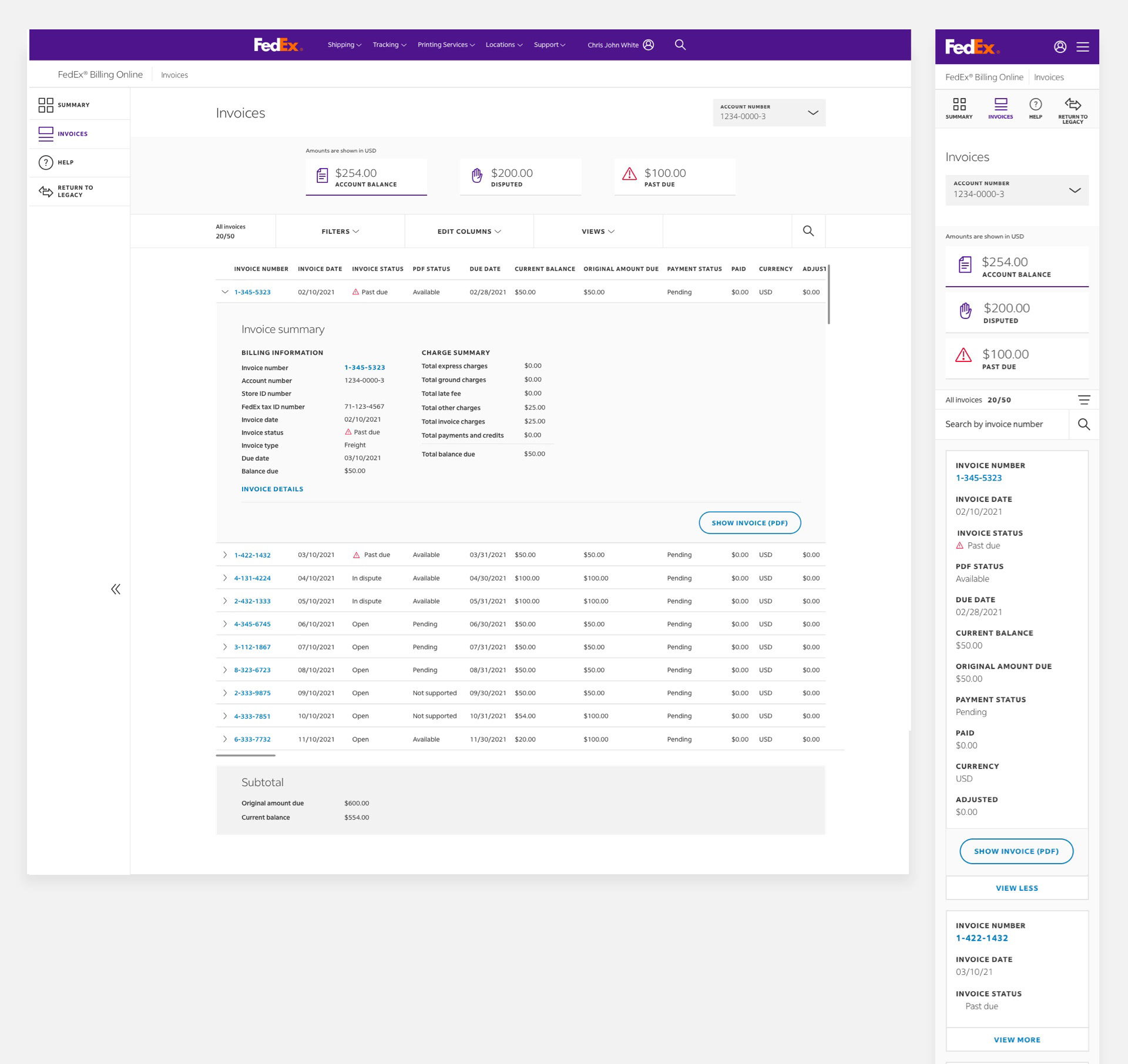The height and width of the screenshot is (1064, 1128).
Task: Select the Past Due warning card
Action: point(674,177)
